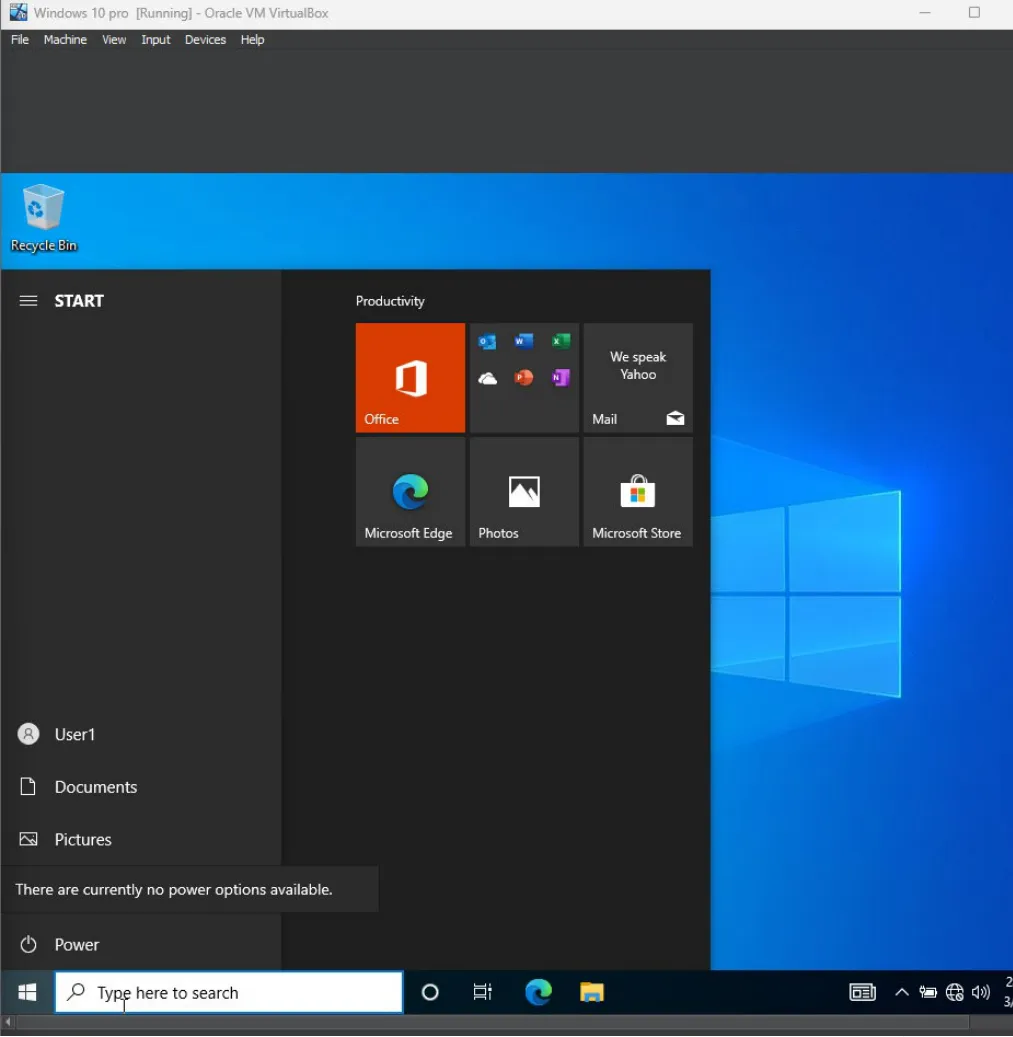Screen dimensions: 1013x1037
Task: Open the VirtualBox File menu
Action: coord(20,40)
